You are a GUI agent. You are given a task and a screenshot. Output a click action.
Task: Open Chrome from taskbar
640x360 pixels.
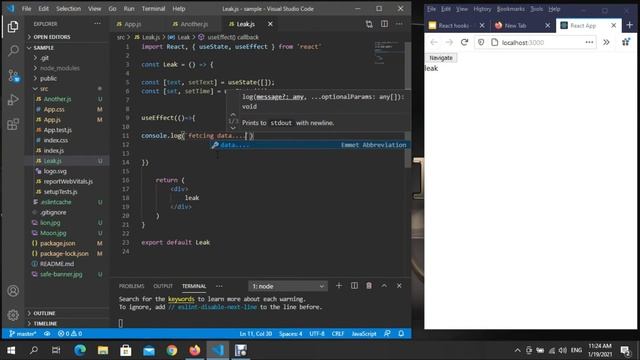(172, 350)
